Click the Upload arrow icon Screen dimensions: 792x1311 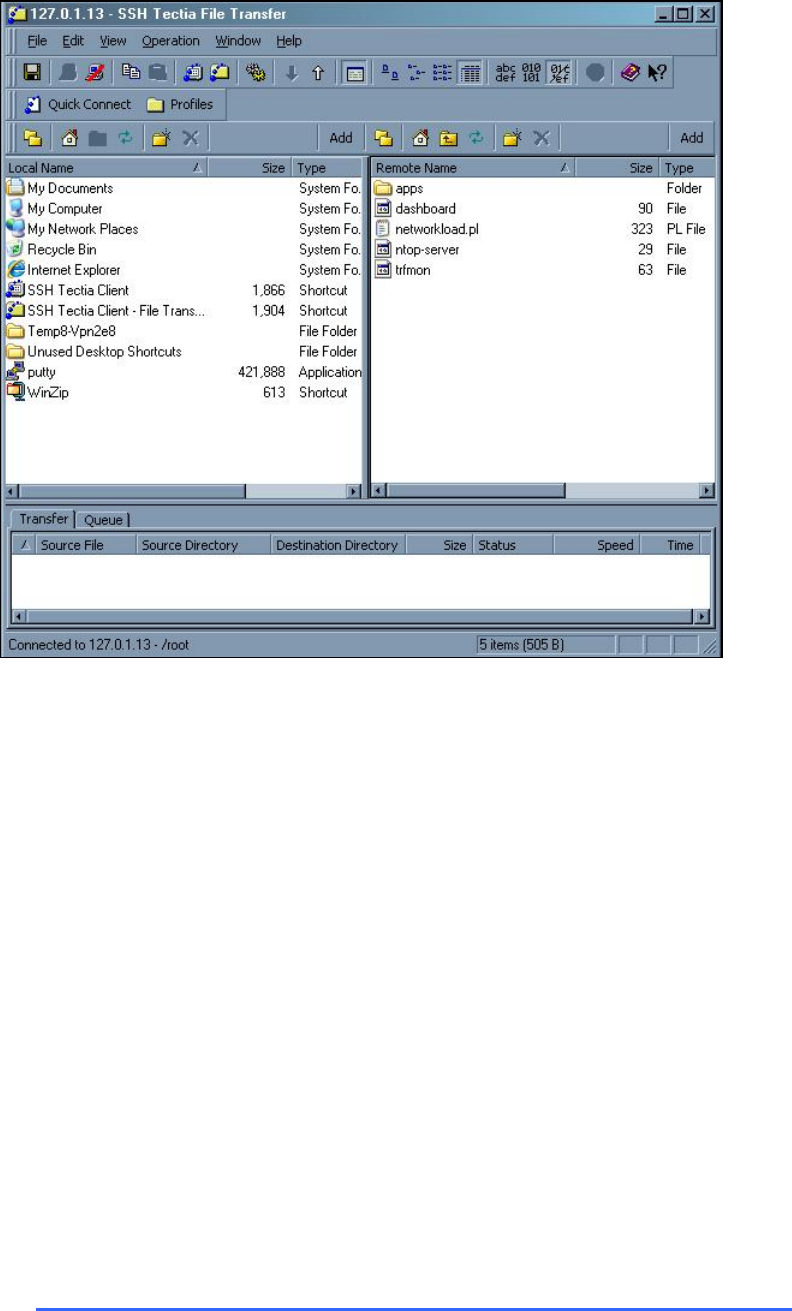coord(316,73)
